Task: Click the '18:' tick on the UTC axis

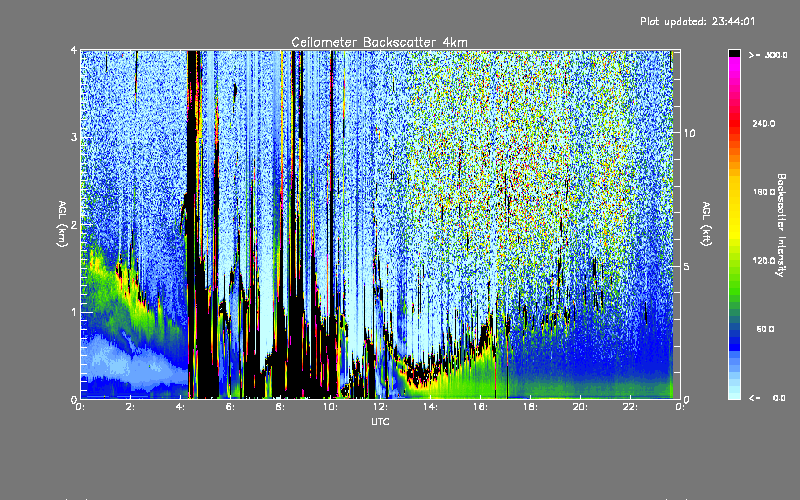Action: [530, 407]
